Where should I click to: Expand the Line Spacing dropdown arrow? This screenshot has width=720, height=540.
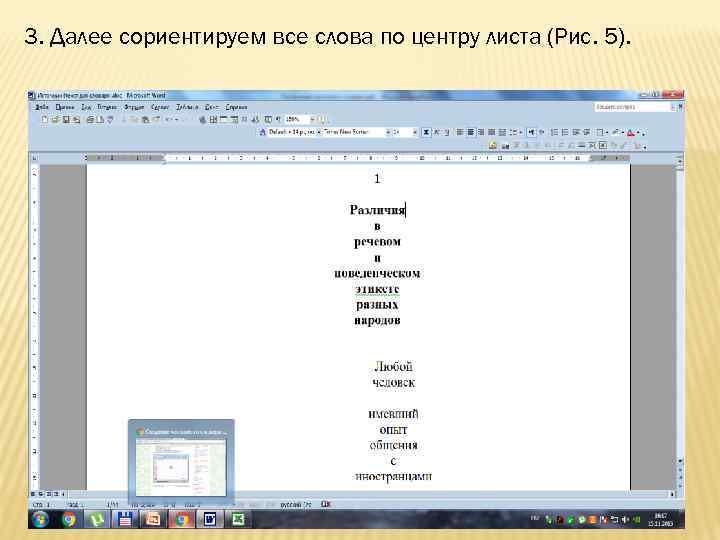pyautogui.click(x=521, y=132)
